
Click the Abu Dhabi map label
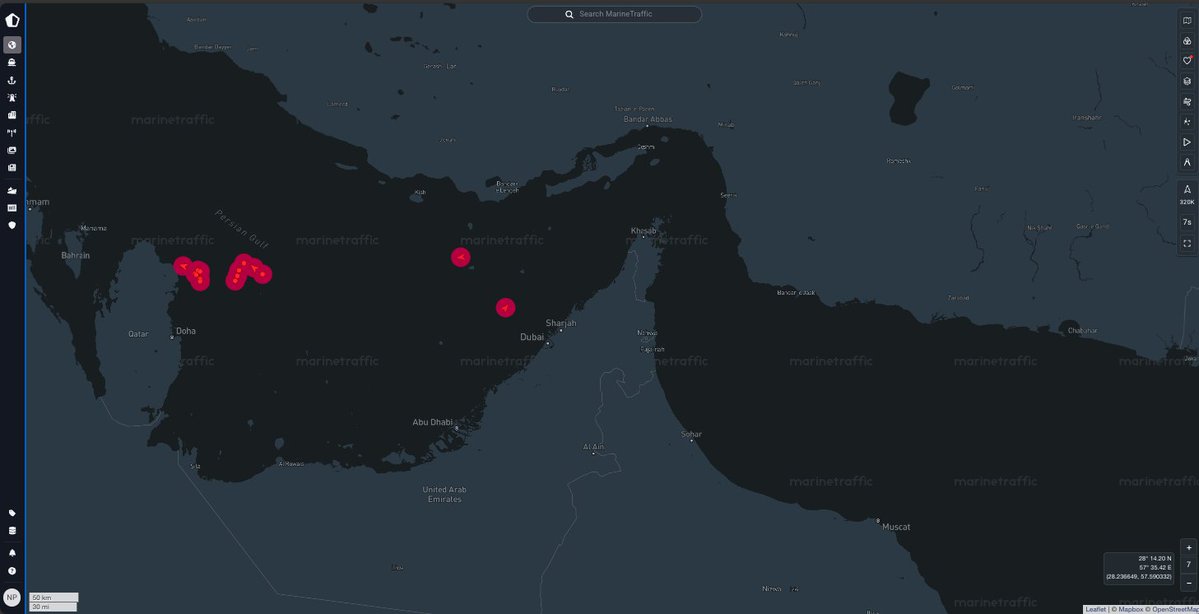click(x=433, y=422)
